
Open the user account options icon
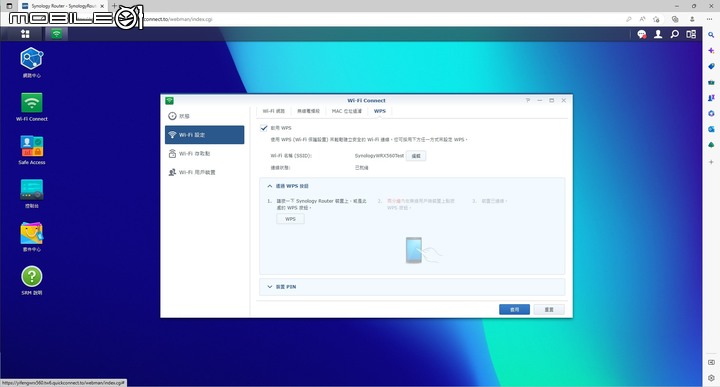[x=658, y=34]
